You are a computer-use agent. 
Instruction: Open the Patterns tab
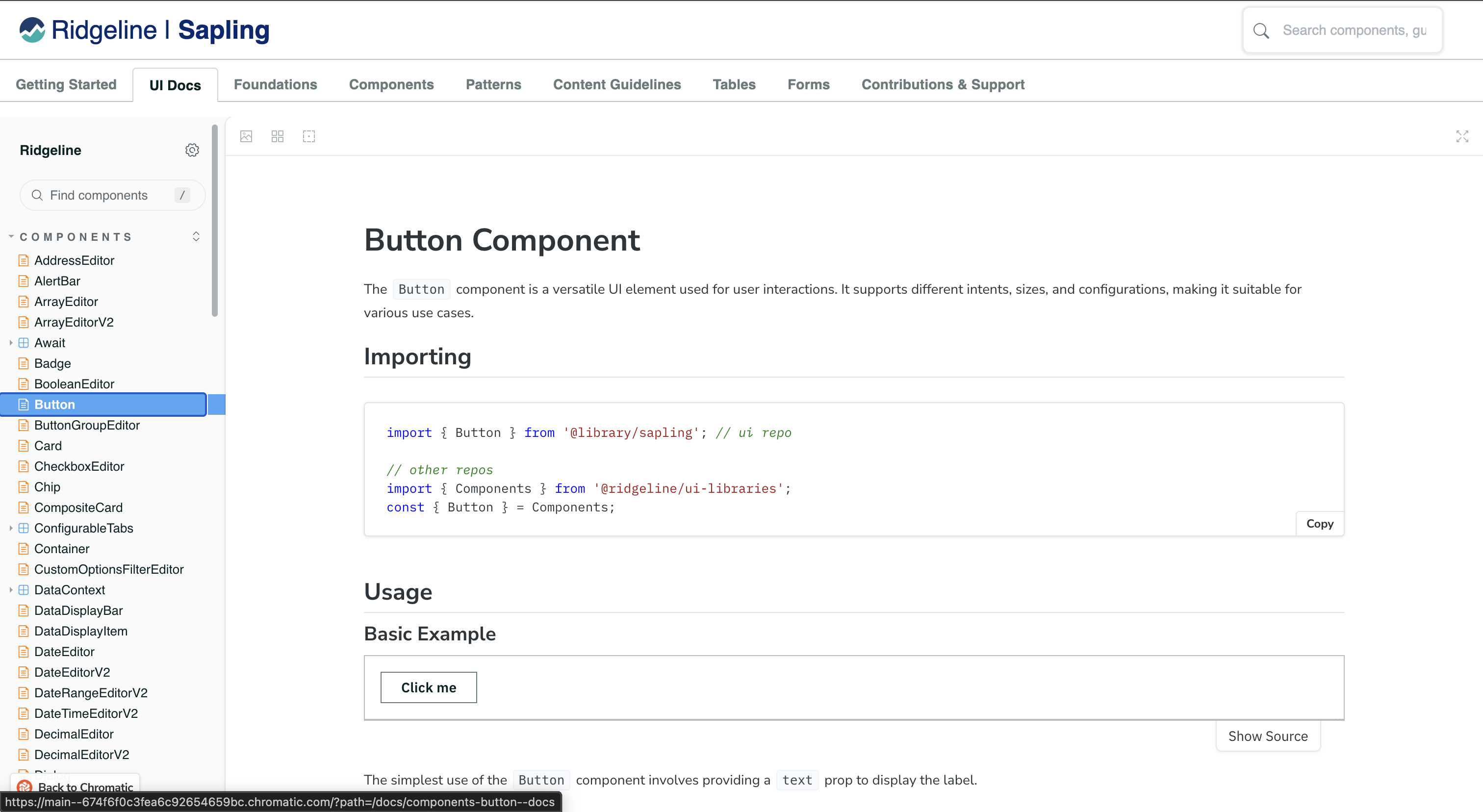493,85
